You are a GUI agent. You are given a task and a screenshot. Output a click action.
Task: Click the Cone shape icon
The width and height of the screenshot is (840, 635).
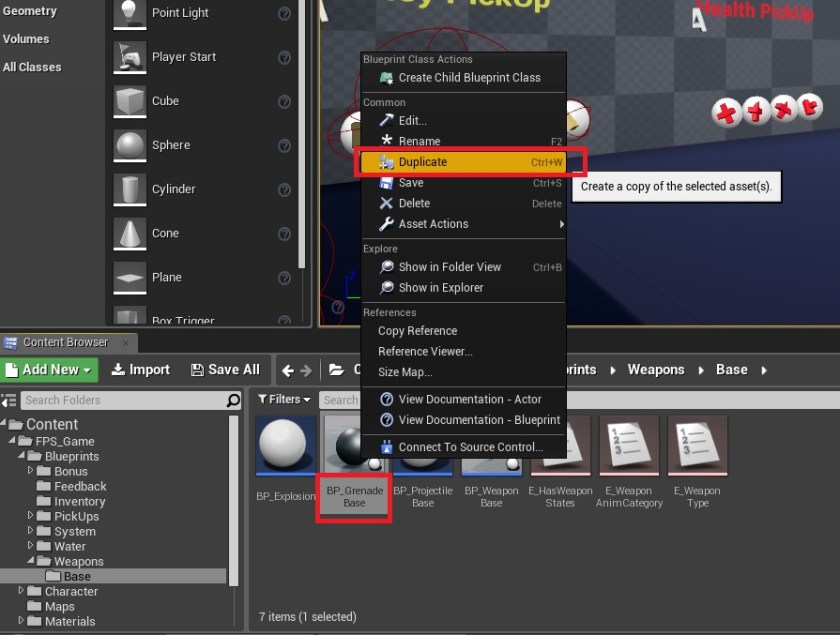coord(129,233)
